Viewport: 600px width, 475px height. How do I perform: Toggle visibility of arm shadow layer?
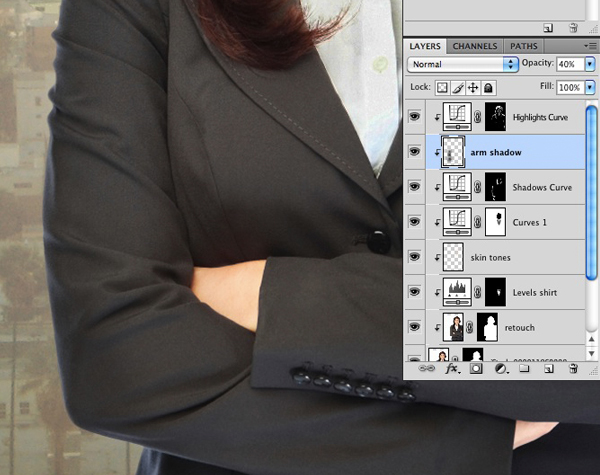pos(415,152)
